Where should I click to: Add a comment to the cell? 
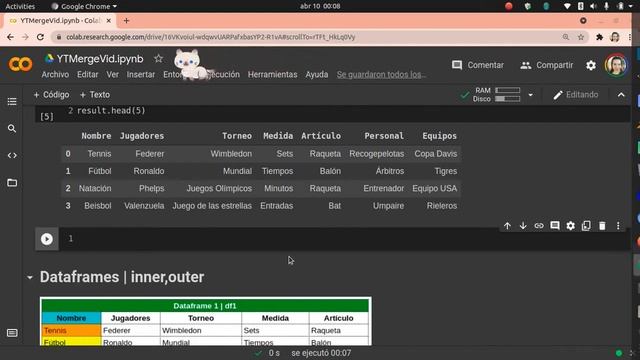555,226
